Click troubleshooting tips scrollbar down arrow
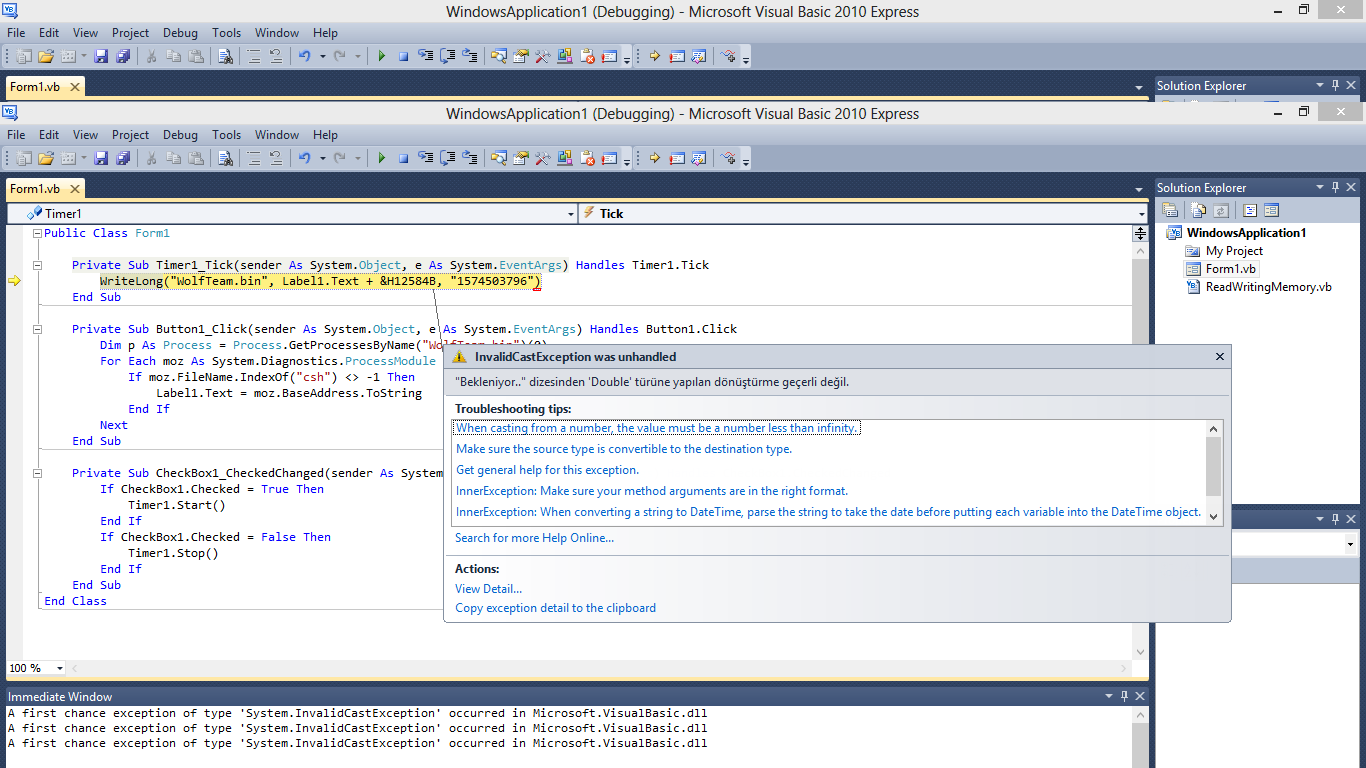This screenshot has height=768, width=1366. 1214,516
